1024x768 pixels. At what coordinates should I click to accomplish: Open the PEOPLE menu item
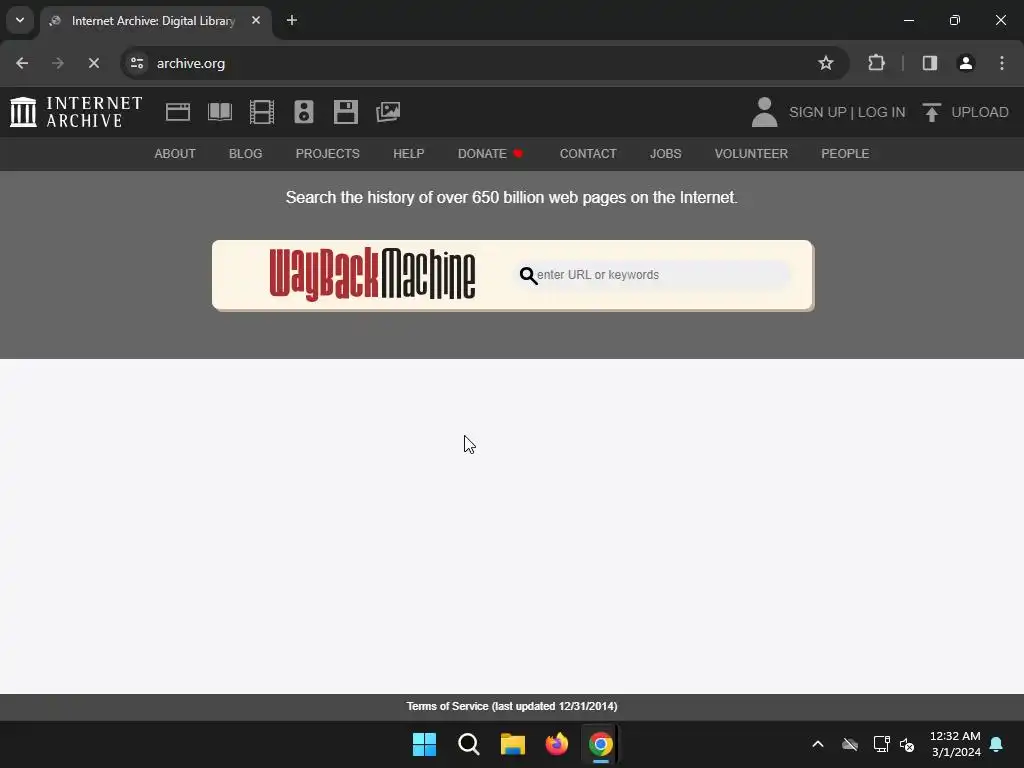click(845, 154)
